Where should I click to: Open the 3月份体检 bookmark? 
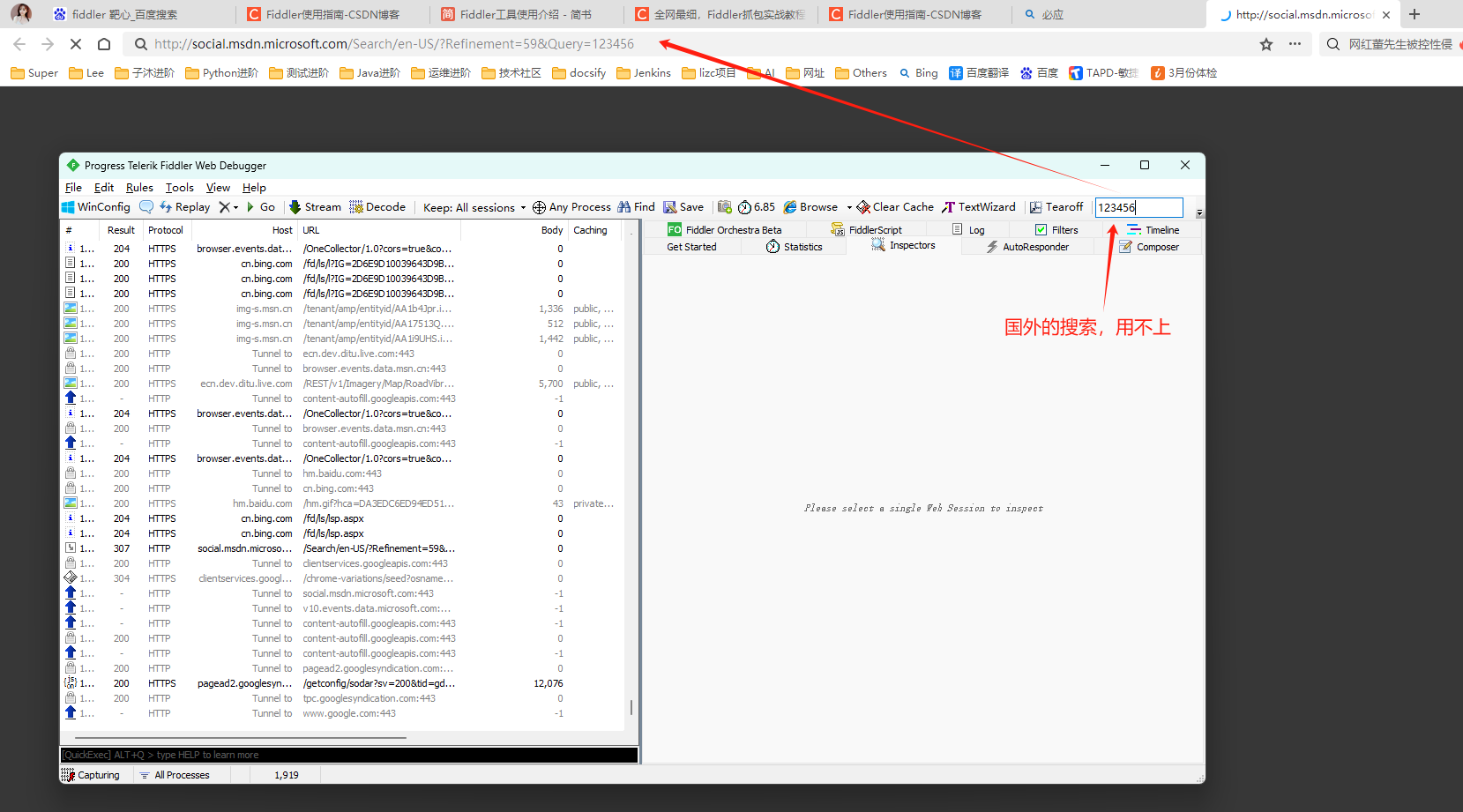(1184, 73)
